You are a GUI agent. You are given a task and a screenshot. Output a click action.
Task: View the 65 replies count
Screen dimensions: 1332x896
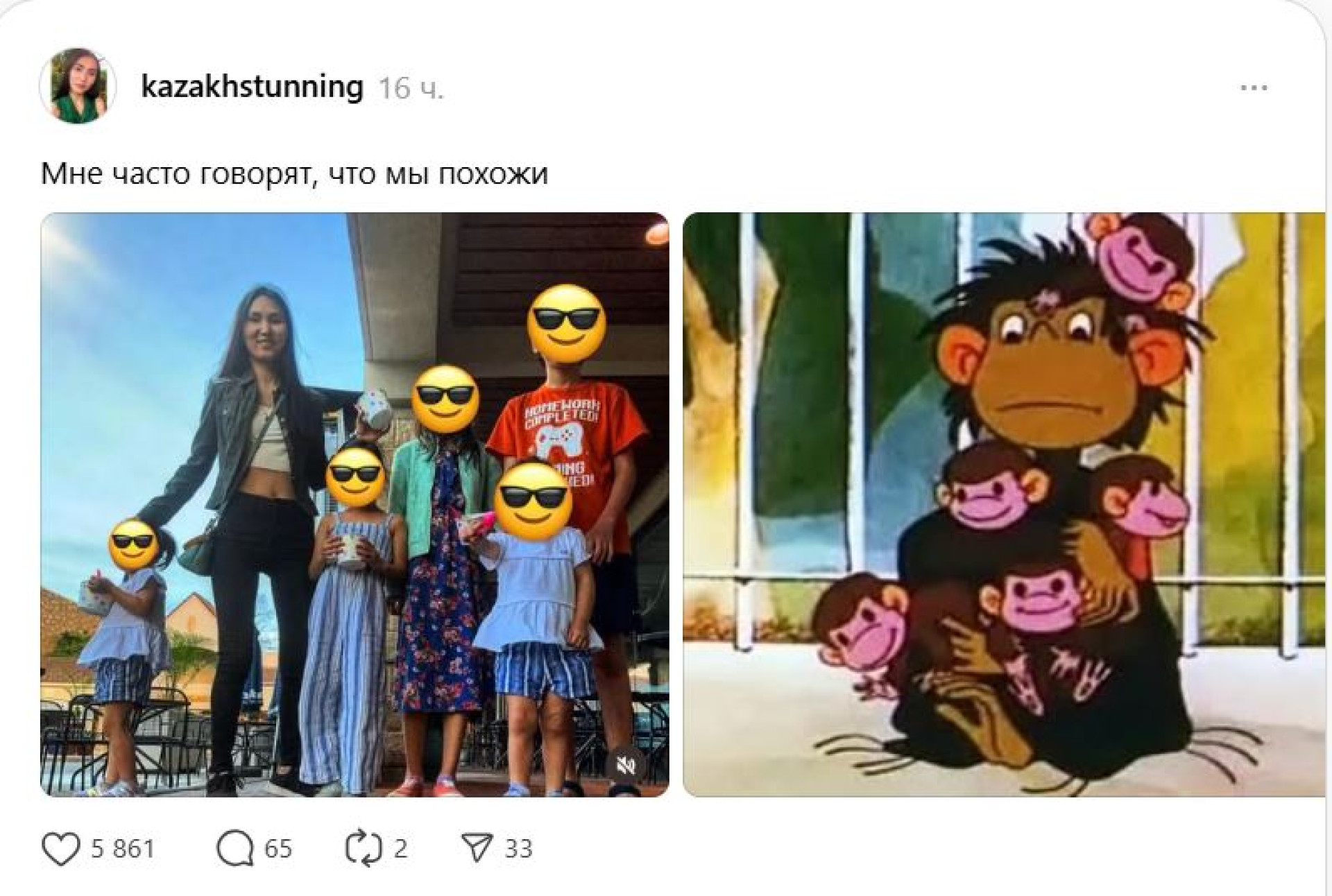click(278, 849)
